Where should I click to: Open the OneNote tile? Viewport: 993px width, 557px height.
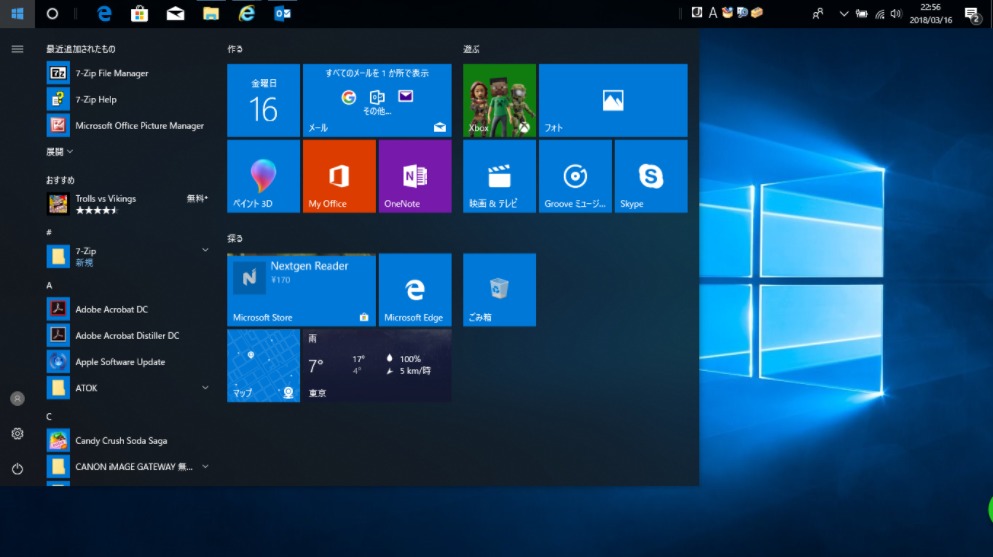[414, 176]
